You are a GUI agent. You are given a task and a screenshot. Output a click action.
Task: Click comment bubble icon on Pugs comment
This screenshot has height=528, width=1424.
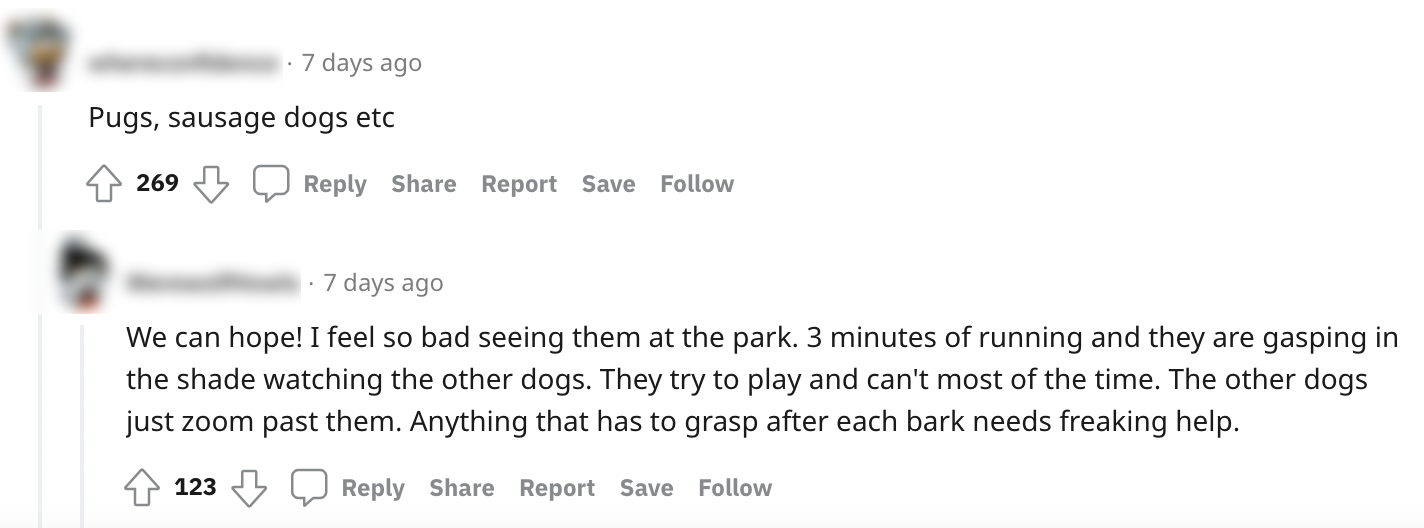point(270,184)
